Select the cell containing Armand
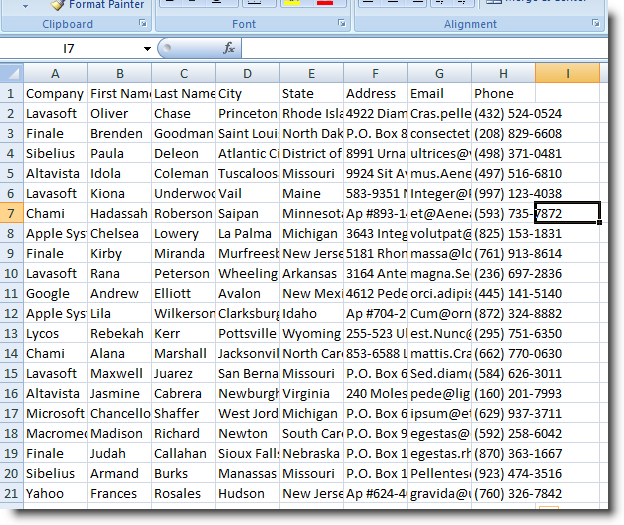Image resolution: width=624 pixels, height=525 pixels. pos(119,473)
